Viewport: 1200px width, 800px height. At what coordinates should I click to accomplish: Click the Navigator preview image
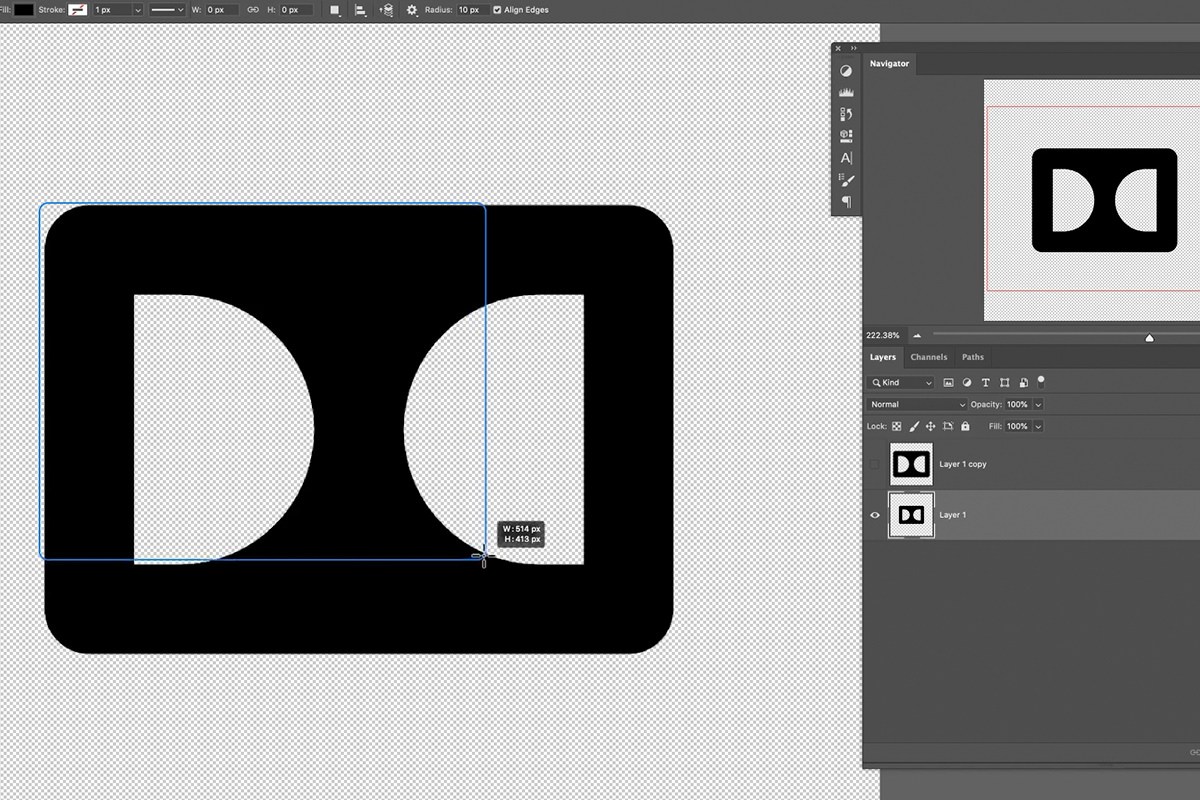coord(1092,200)
